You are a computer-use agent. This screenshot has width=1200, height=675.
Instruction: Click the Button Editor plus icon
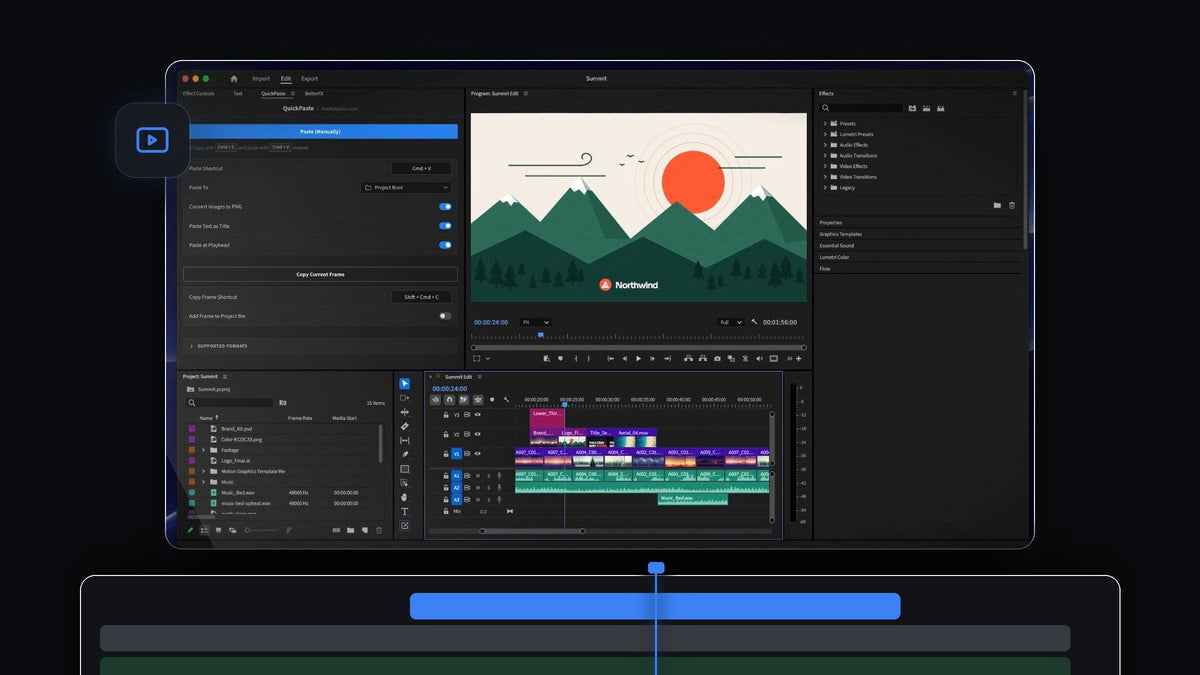pos(798,359)
